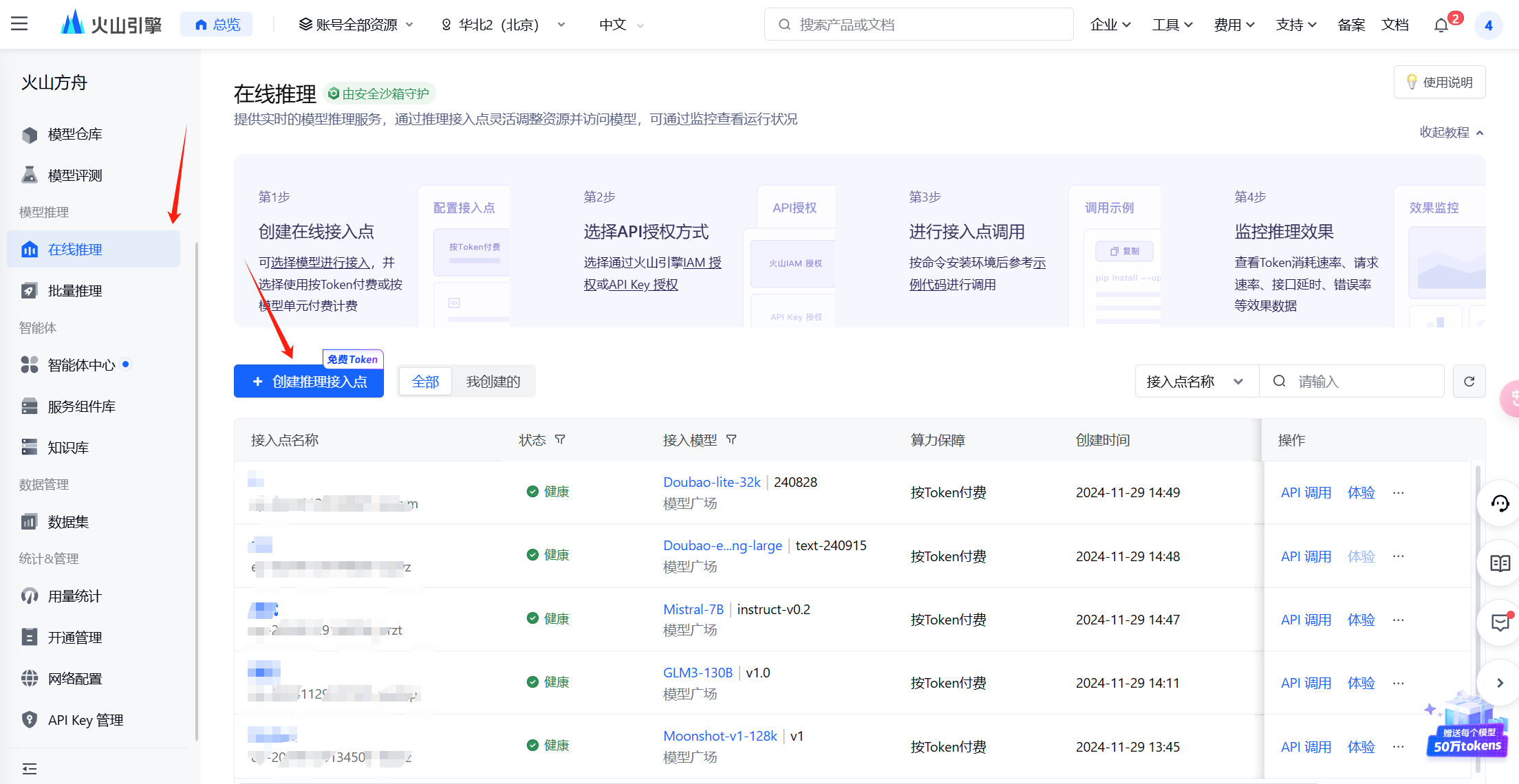Screen dimensions: 1519x784
Task: Open customer service headset icon
Action: tap(1500, 504)
